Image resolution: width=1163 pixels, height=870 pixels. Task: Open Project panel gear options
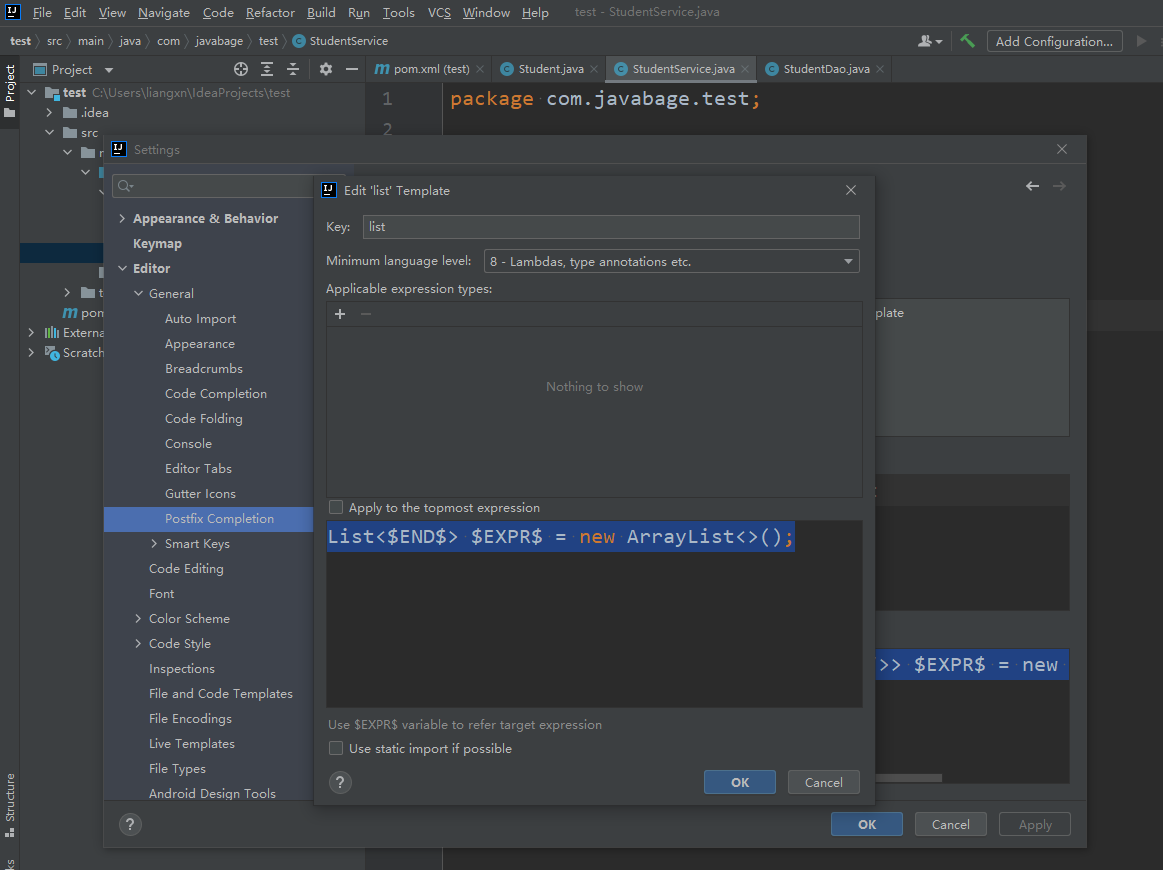tap(326, 69)
